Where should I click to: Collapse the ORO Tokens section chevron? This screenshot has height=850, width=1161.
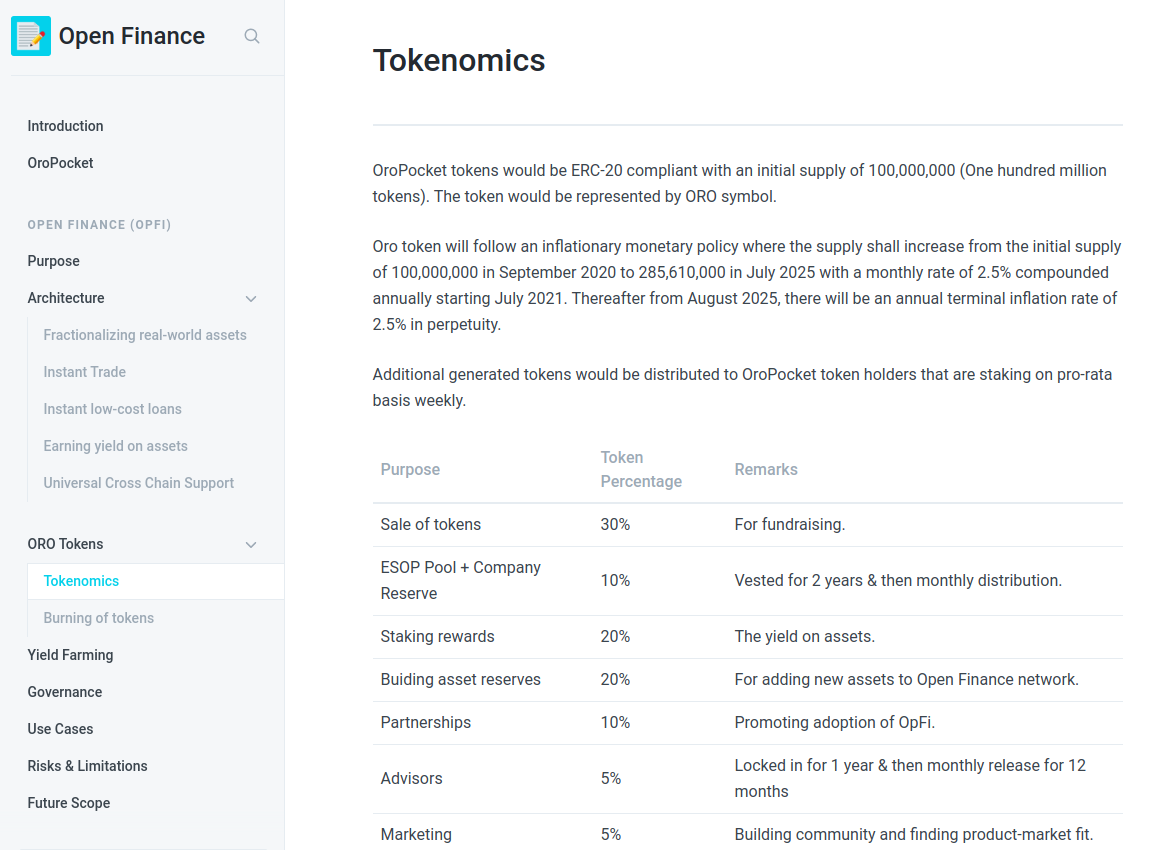251,544
